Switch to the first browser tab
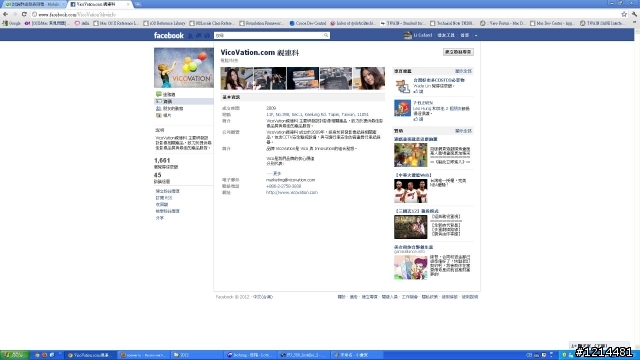This screenshot has height=360, width=640. [33, 4]
